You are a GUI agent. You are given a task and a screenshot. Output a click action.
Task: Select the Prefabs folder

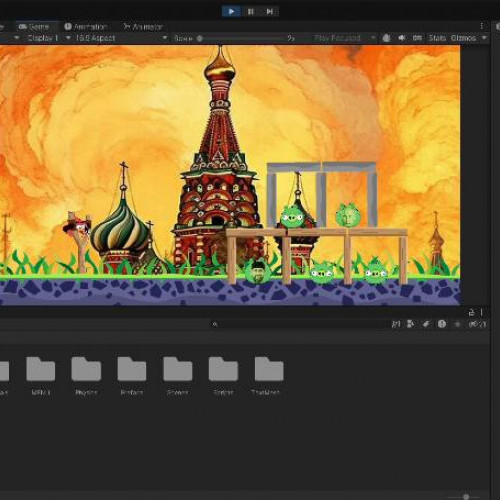pos(132,375)
